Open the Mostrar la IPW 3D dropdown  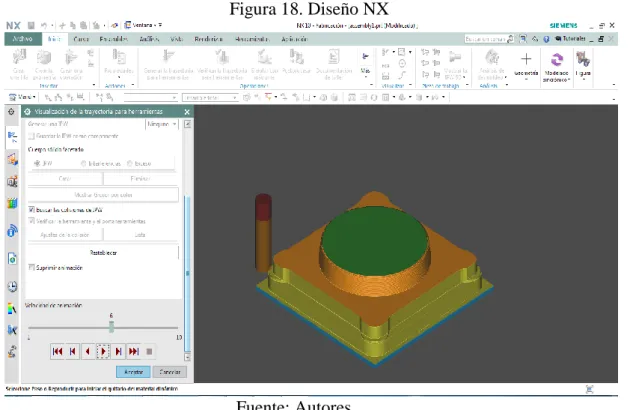point(456,64)
